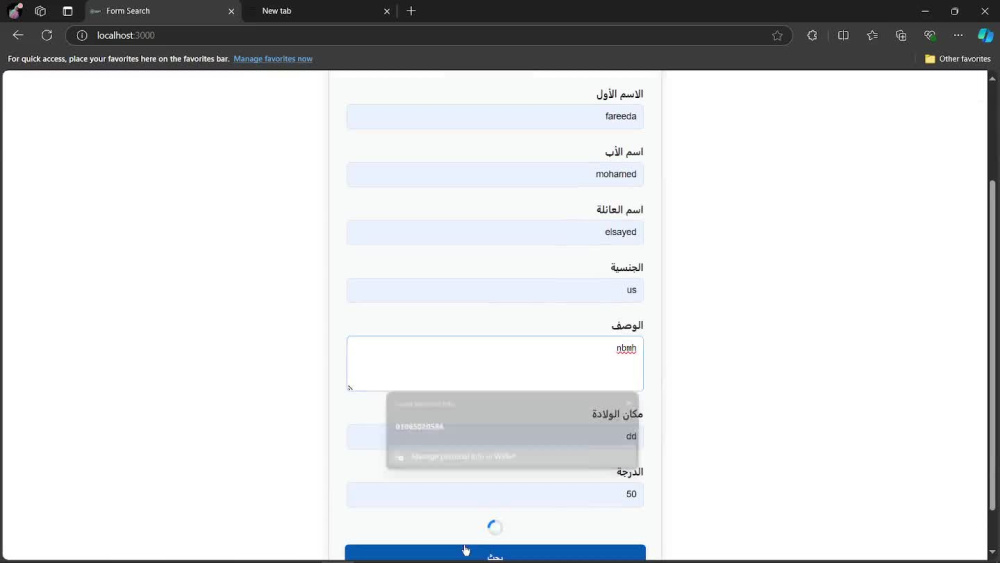Open the browser profile icon
Screen dimensions: 1000x563
click(x=15, y=11)
